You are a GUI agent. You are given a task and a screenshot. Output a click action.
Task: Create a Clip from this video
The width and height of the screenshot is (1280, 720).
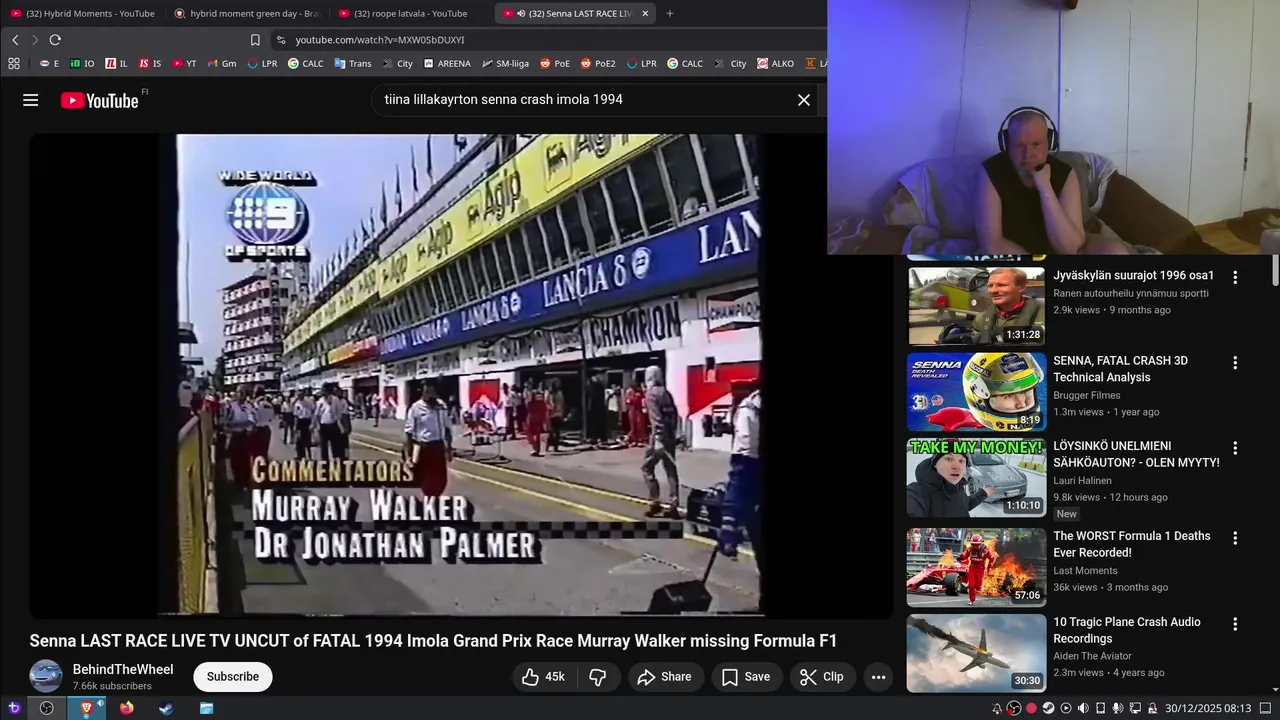click(x=822, y=677)
